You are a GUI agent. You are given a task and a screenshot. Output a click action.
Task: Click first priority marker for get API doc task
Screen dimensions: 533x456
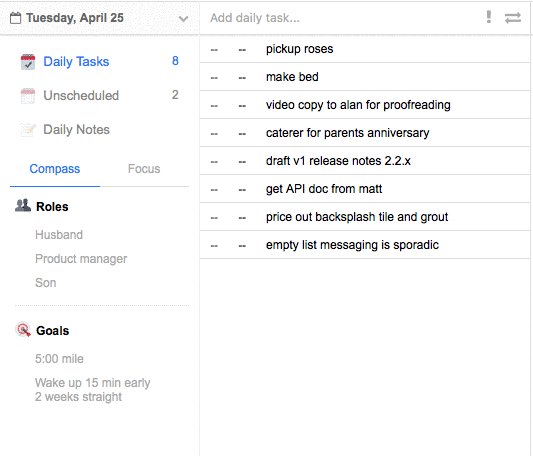(x=214, y=190)
